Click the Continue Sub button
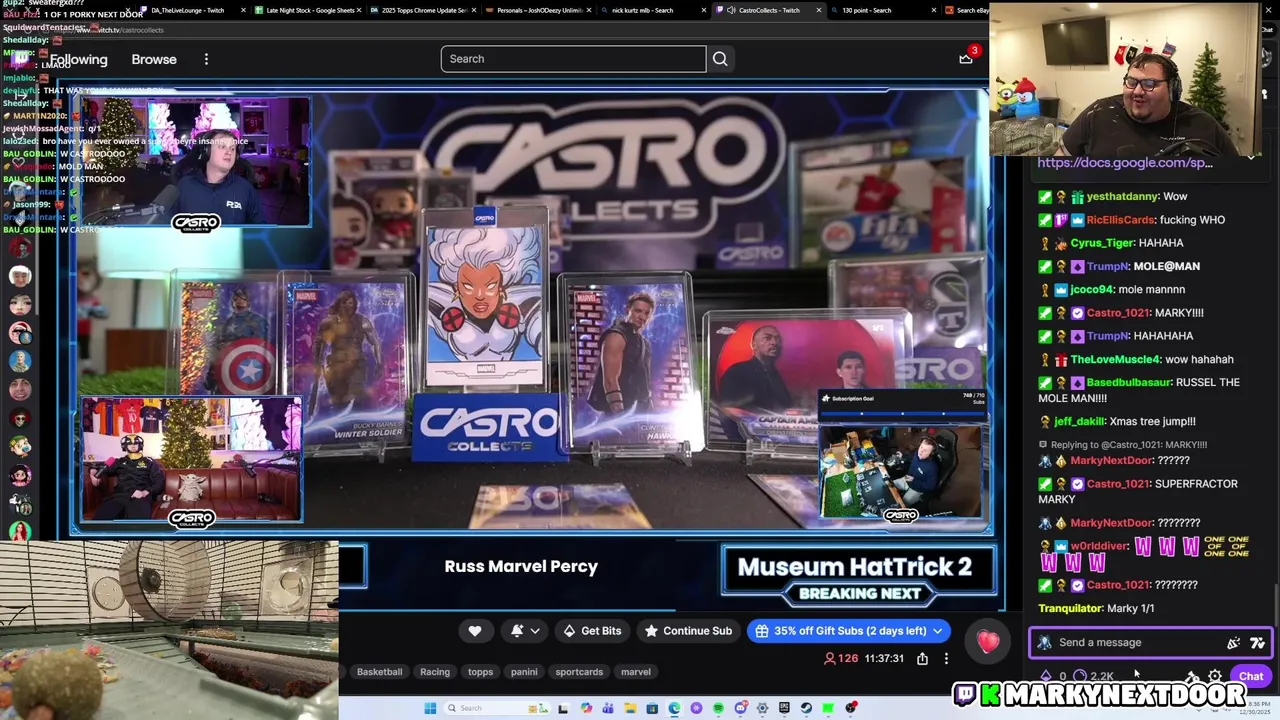The height and width of the screenshot is (720, 1280). tap(688, 631)
